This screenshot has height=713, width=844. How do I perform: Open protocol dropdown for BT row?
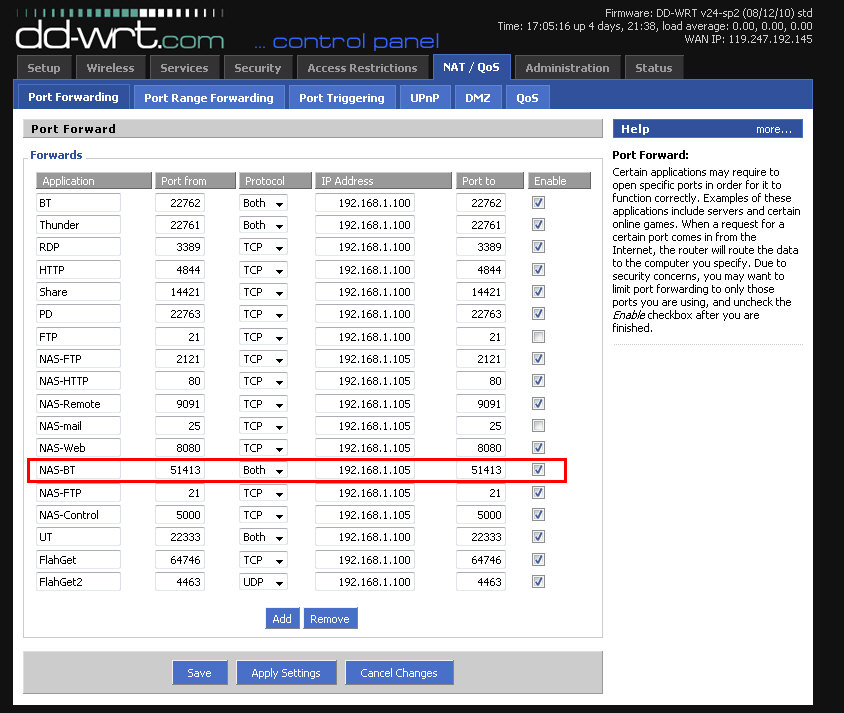(x=264, y=203)
